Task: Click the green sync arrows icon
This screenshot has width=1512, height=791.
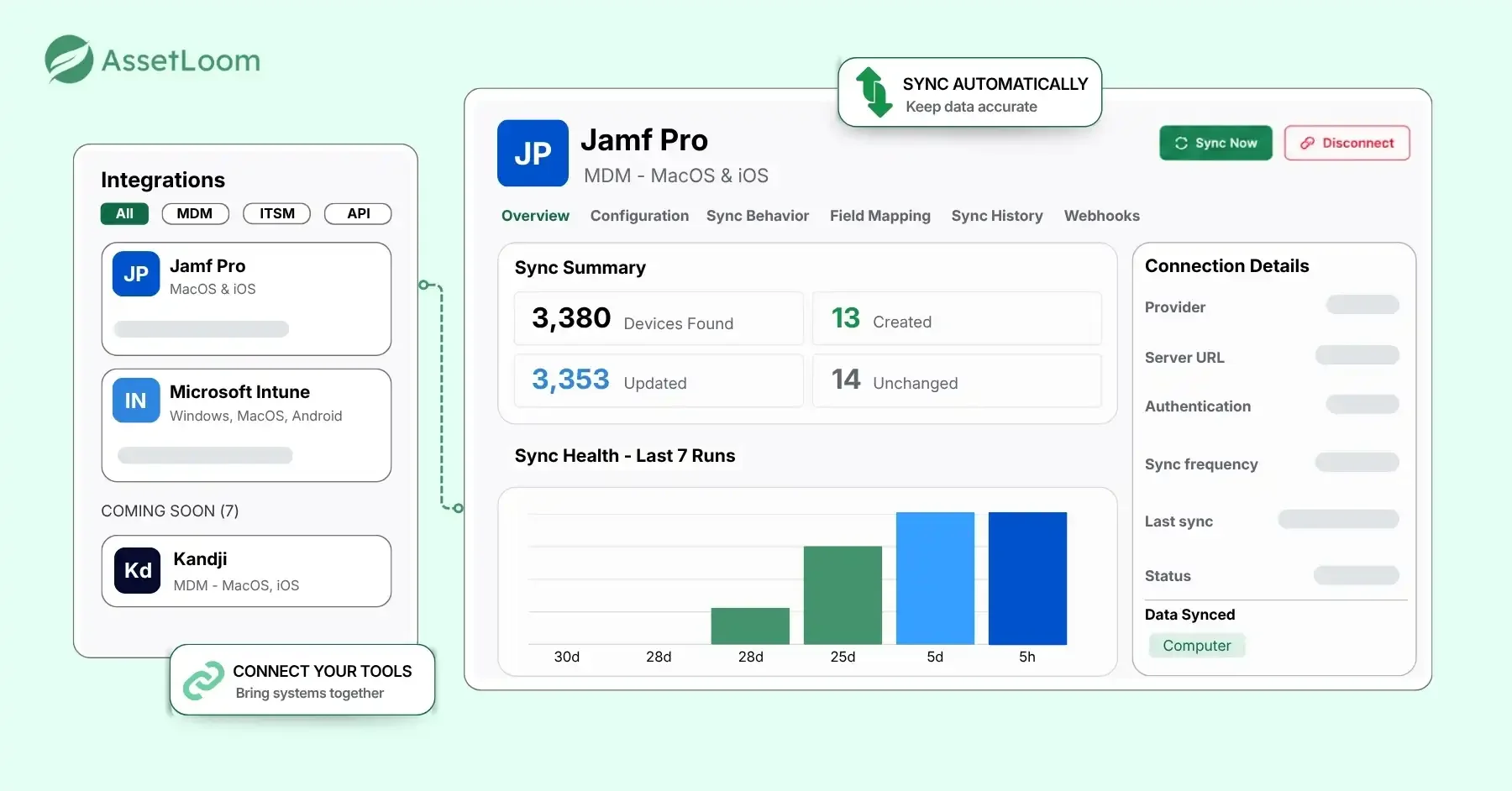Action: point(874,92)
